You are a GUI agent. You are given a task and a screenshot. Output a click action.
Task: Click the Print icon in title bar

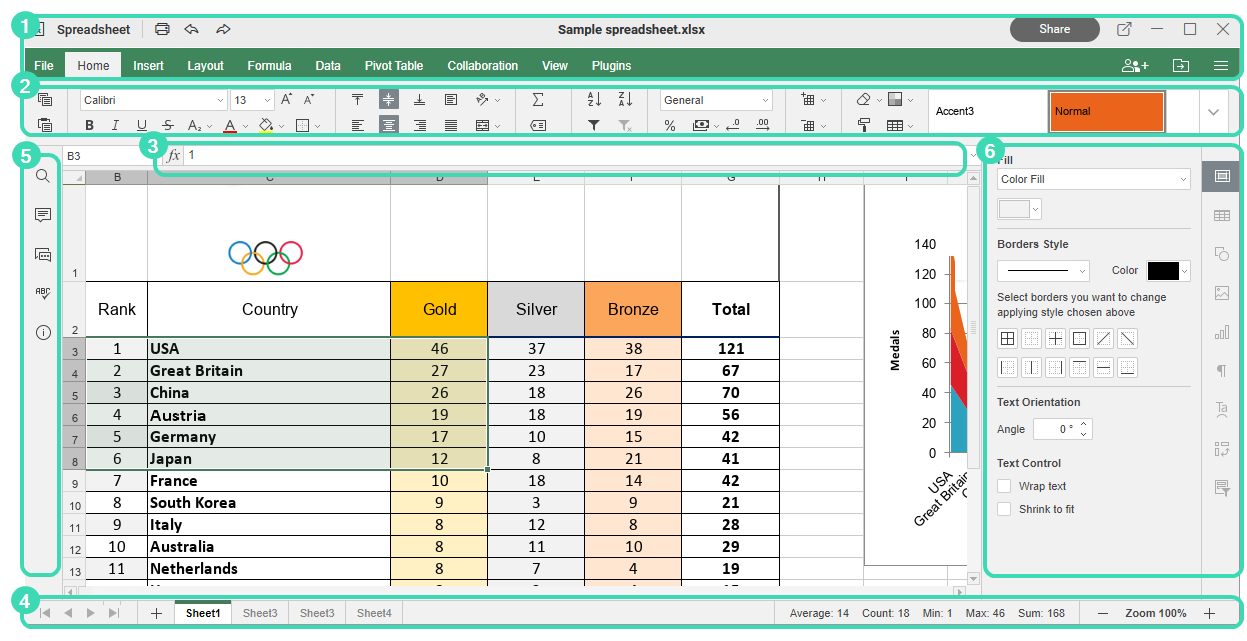[162, 29]
